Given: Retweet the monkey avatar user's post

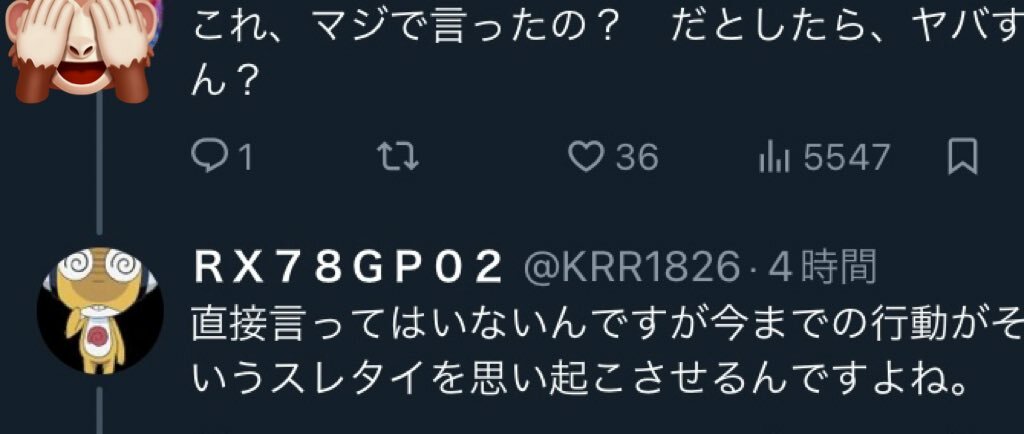Looking at the screenshot, I should [399, 157].
